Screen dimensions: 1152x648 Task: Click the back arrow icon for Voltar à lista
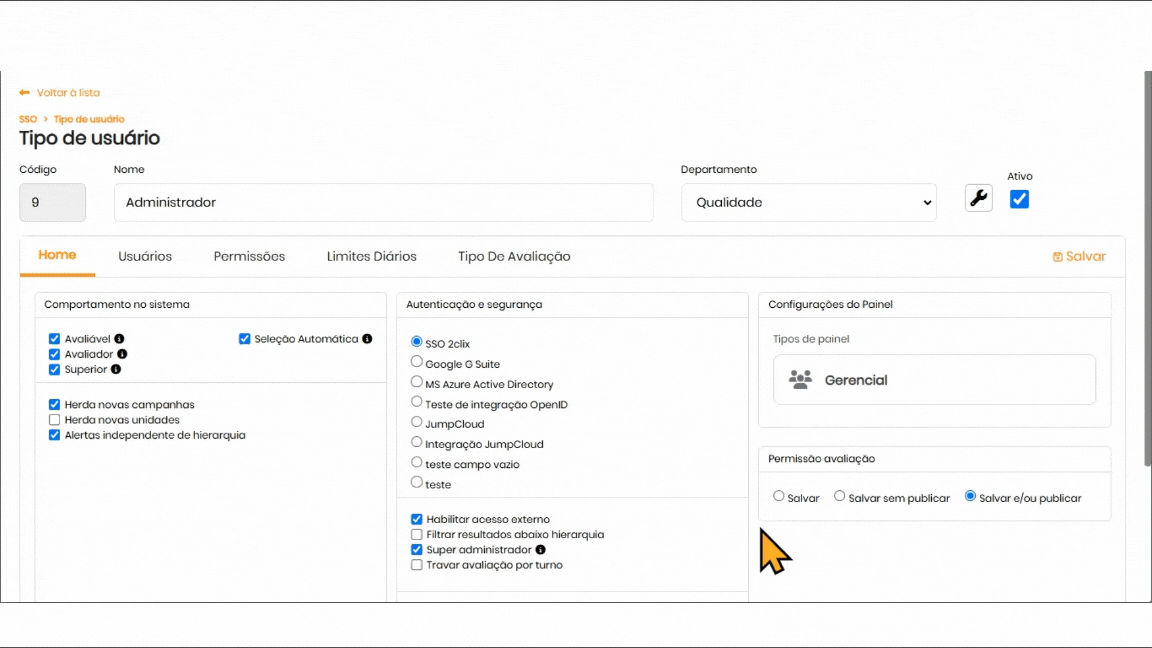coord(24,93)
